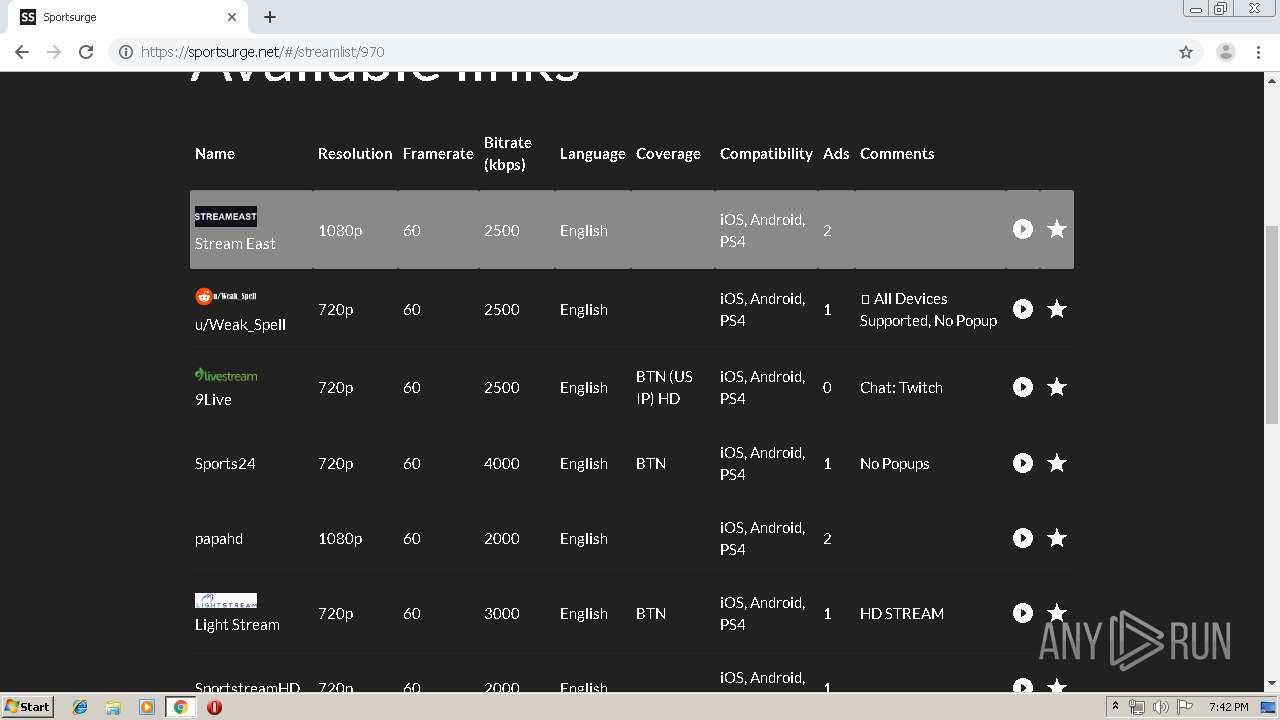Click the red stop-sign taskbar icon
The height and width of the screenshot is (720, 1280).
(214, 707)
